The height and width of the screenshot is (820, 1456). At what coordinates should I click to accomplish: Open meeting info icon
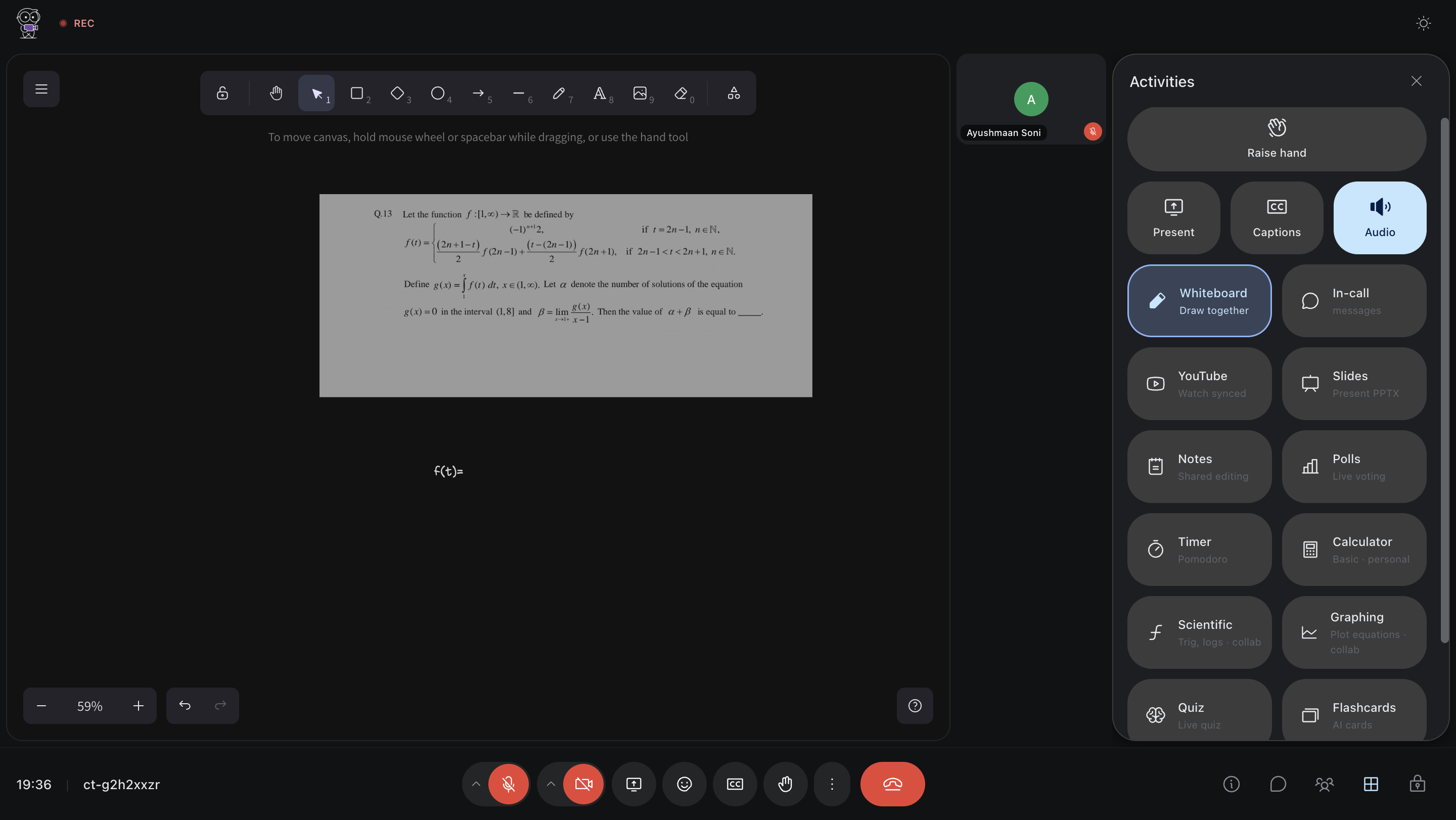point(1232,784)
